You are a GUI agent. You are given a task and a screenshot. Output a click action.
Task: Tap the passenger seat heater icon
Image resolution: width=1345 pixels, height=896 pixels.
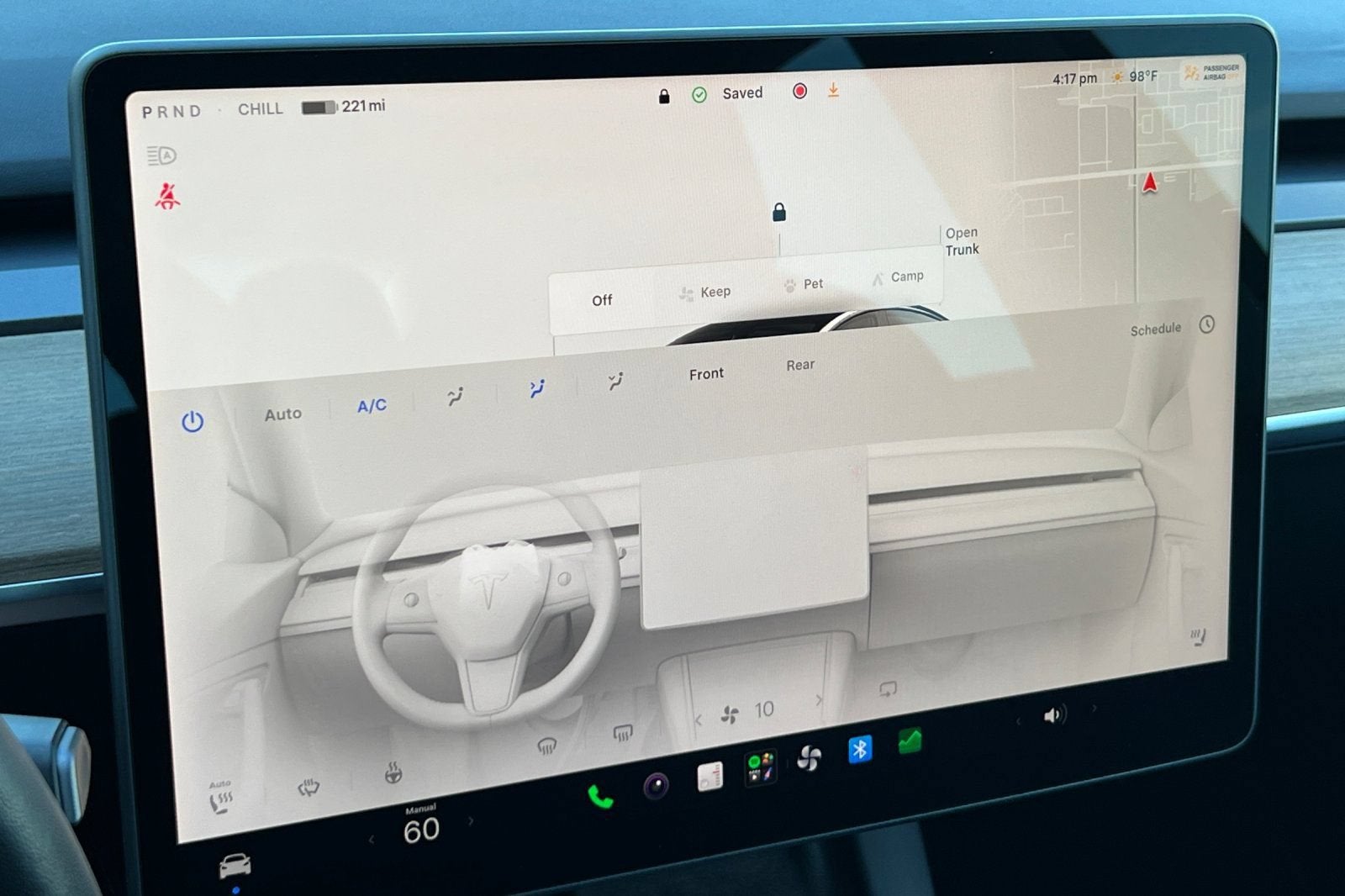(x=1198, y=638)
